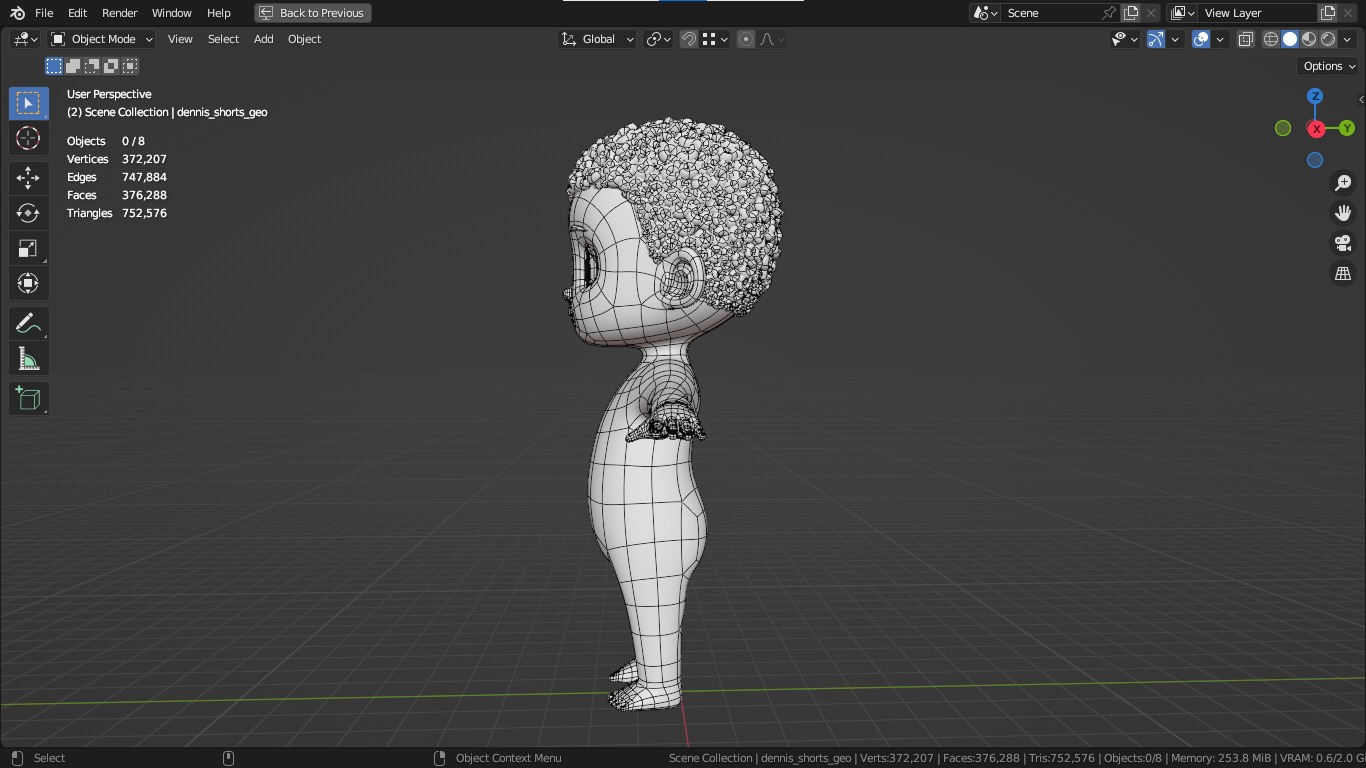
Task: Click the Blender logo menu icon
Action: point(17,13)
